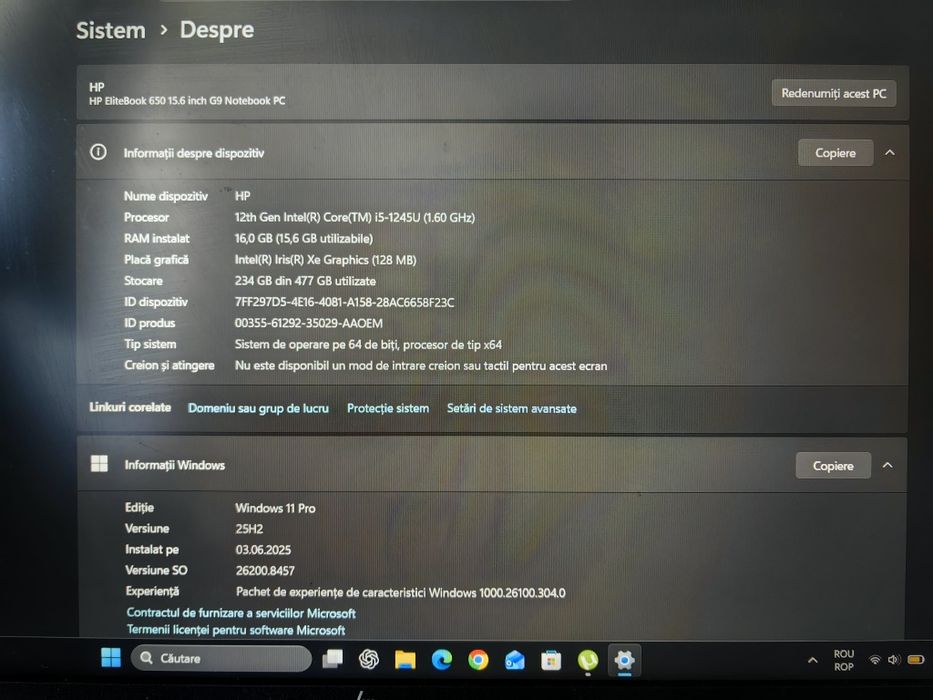Collapse the Informații despre dispozitiv section
Viewport: 933px width, 700px height.
tap(890, 152)
